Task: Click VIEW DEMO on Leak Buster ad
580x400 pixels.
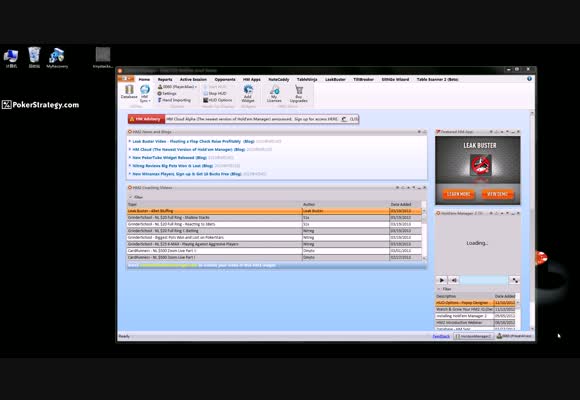Action: tap(498, 194)
